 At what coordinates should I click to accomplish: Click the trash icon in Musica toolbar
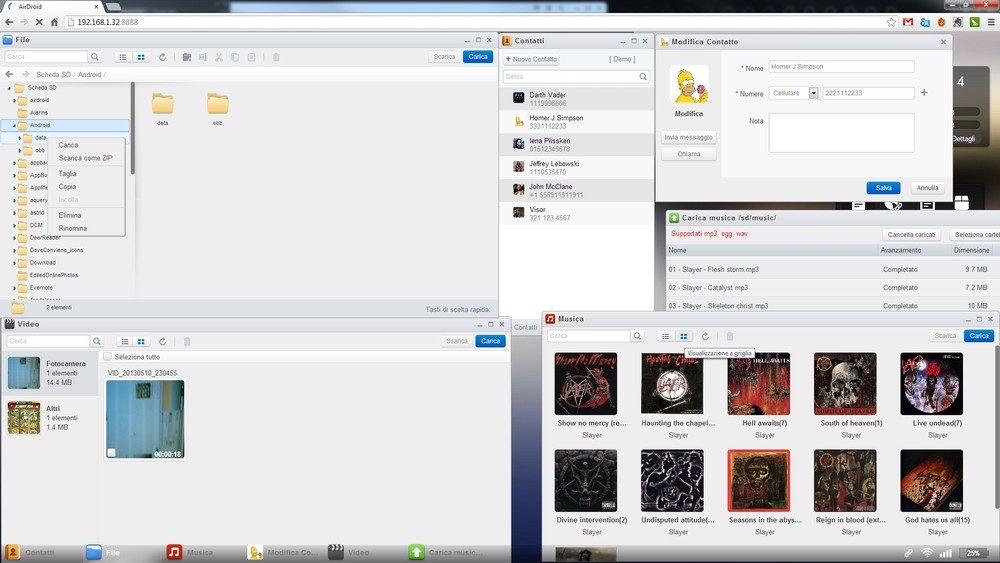(730, 336)
